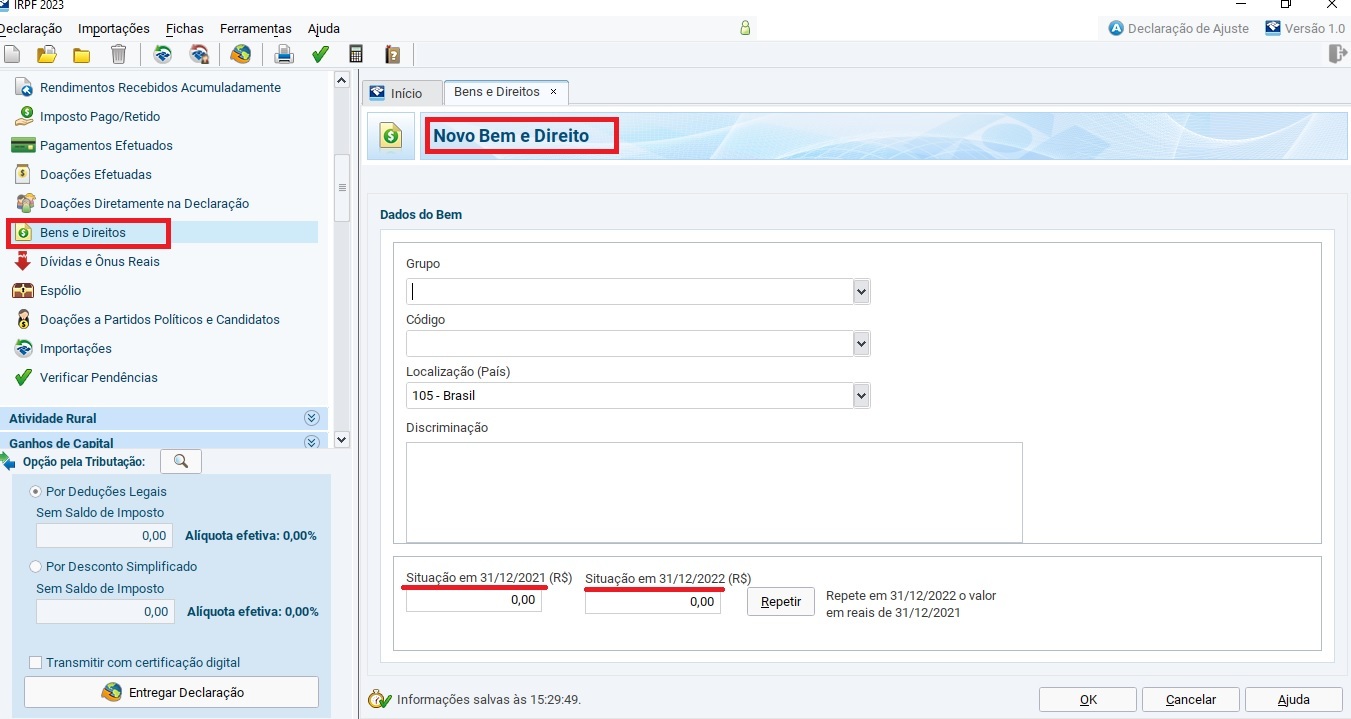The image size is (1351, 719).
Task: Enable Transmitir com certificação digital checkbox
Action: [x=36, y=662]
